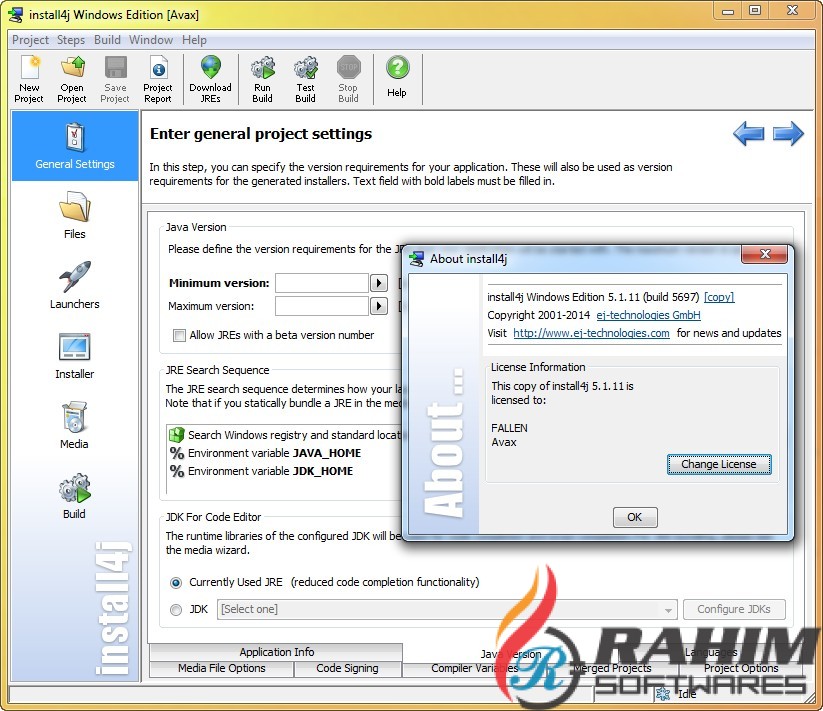Click the About install4j title bar icon
The image size is (823, 711).
coord(417,259)
